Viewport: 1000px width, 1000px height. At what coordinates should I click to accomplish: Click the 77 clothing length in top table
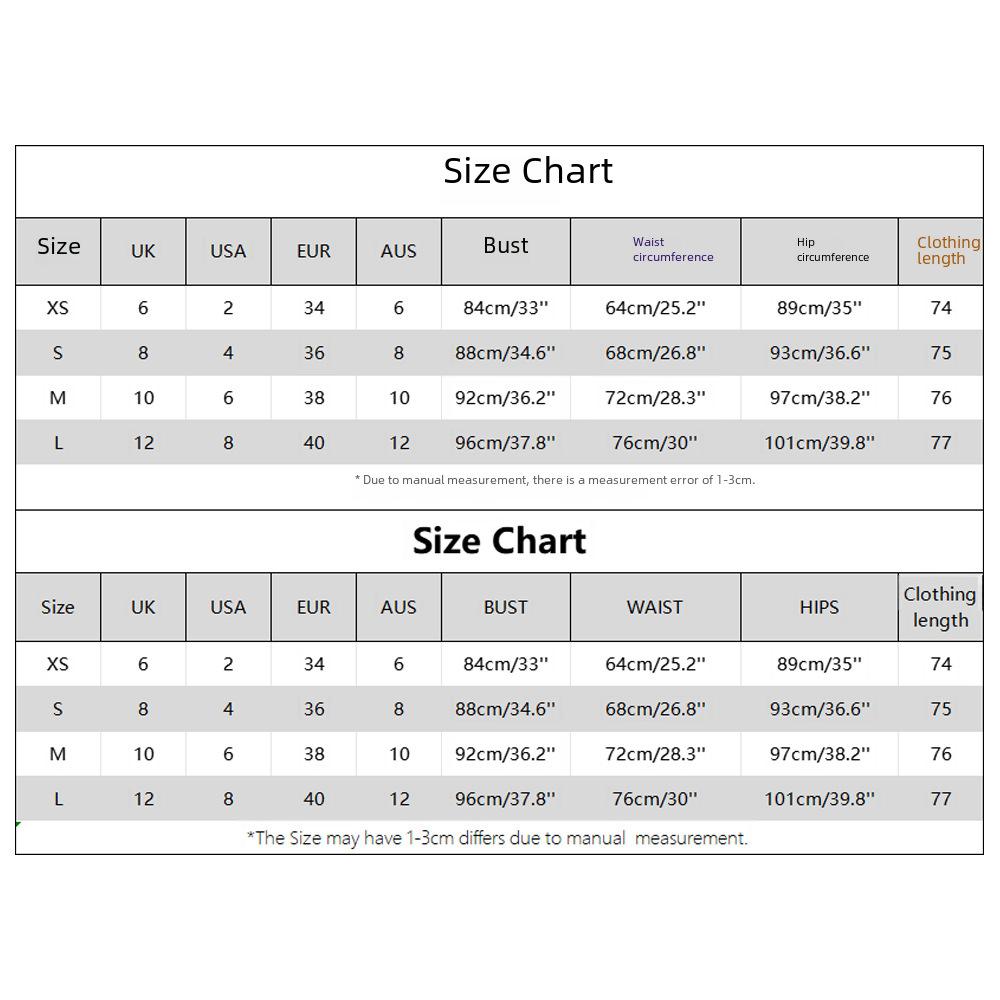[x=941, y=443]
